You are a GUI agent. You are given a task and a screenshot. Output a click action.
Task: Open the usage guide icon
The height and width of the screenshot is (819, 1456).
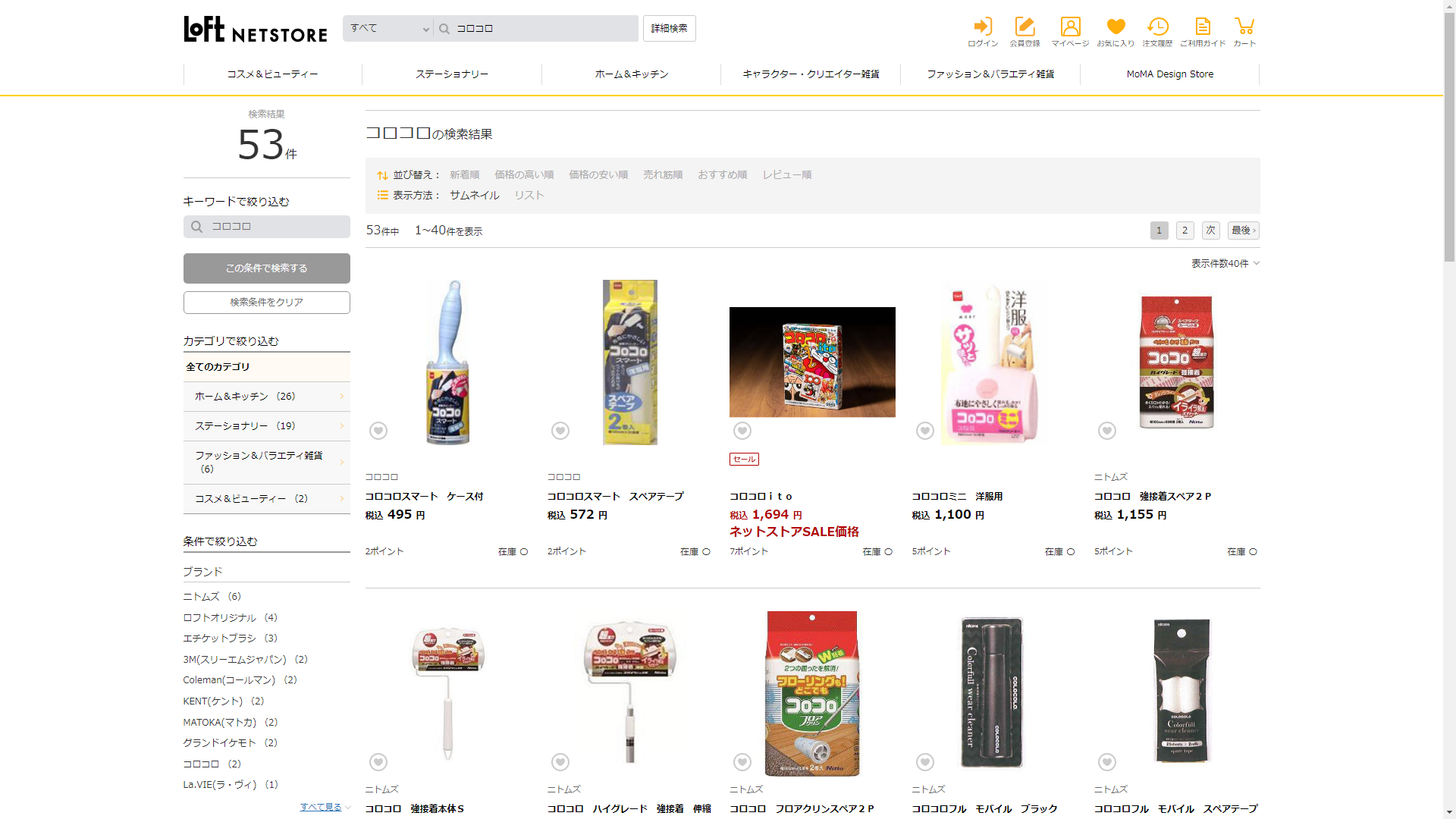(1203, 32)
